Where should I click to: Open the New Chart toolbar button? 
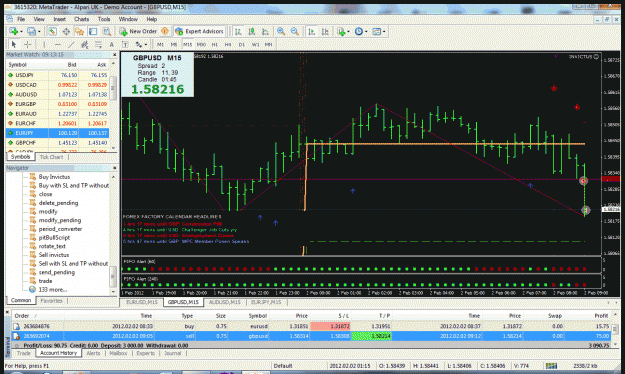coord(15,31)
